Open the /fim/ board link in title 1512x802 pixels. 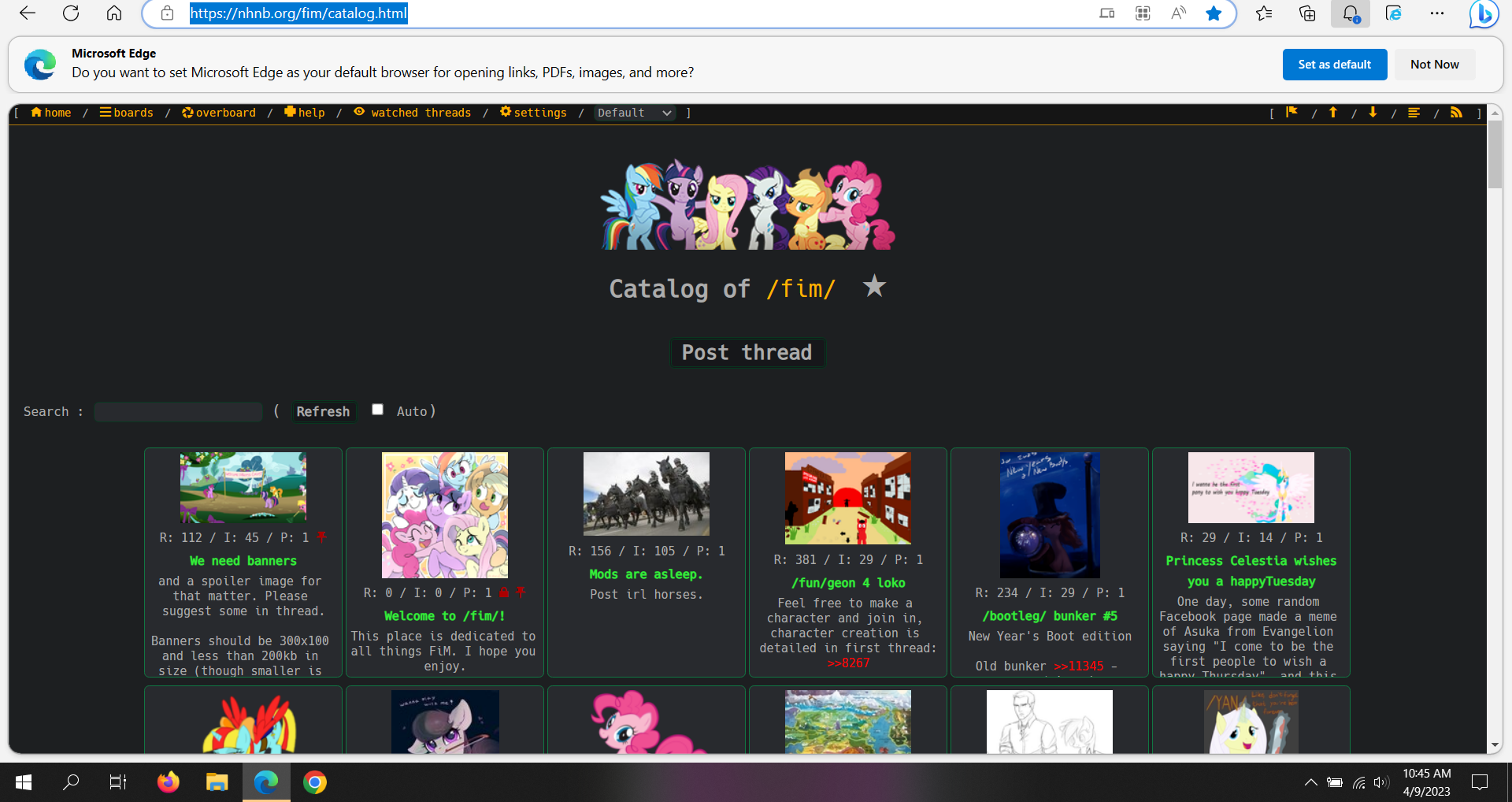(x=801, y=288)
